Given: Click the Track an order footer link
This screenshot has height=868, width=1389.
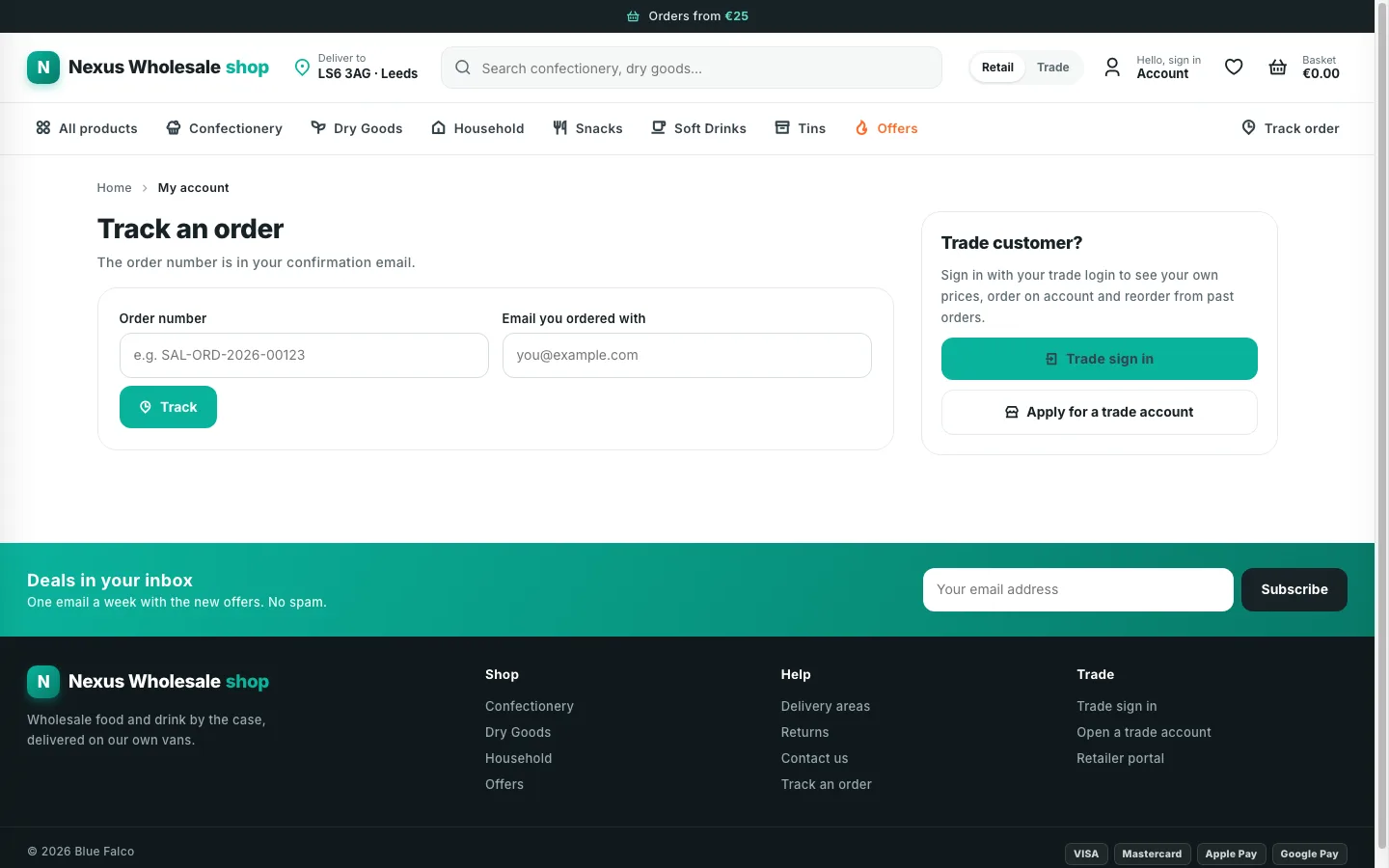Looking at the screenshot, I should [x=827, y=784].
